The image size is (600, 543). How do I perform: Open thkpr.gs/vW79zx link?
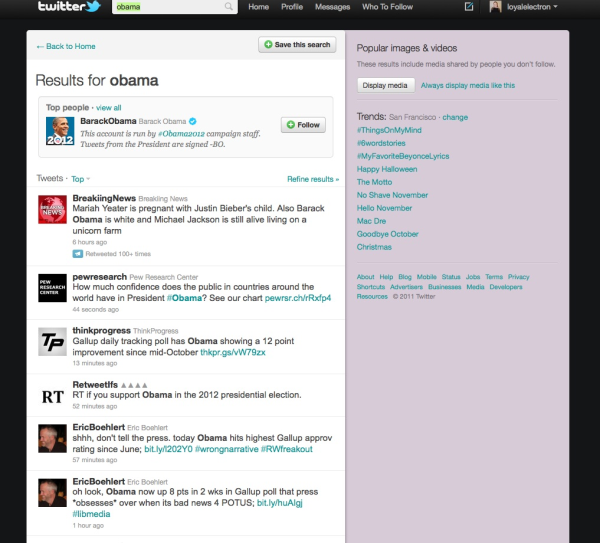(233, 352)
